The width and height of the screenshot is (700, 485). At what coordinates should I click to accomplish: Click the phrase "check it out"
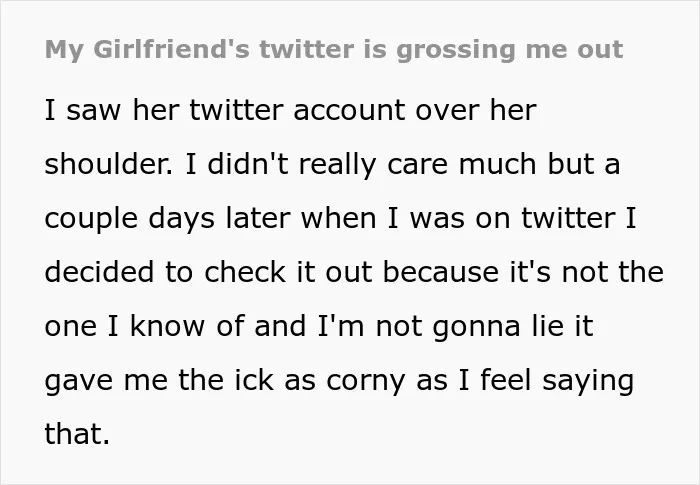tap(288, 272)
